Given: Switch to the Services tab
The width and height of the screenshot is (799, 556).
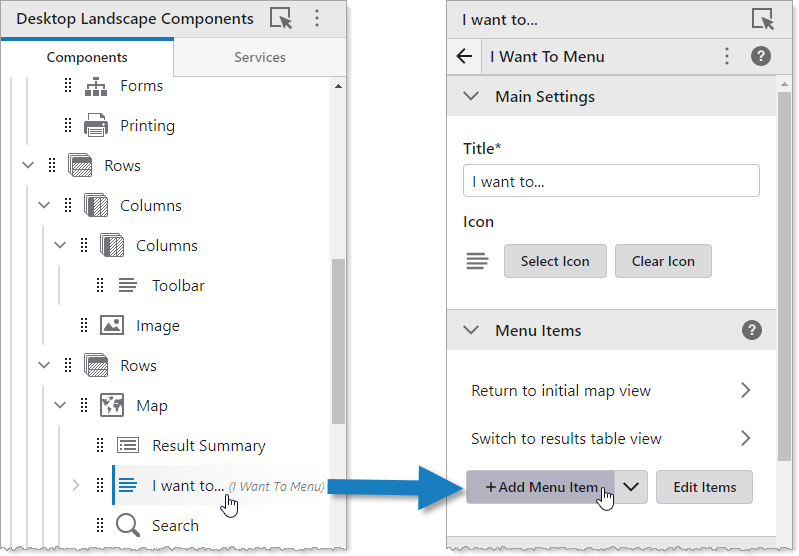Looking at the screenshot, I should (260, 57).
